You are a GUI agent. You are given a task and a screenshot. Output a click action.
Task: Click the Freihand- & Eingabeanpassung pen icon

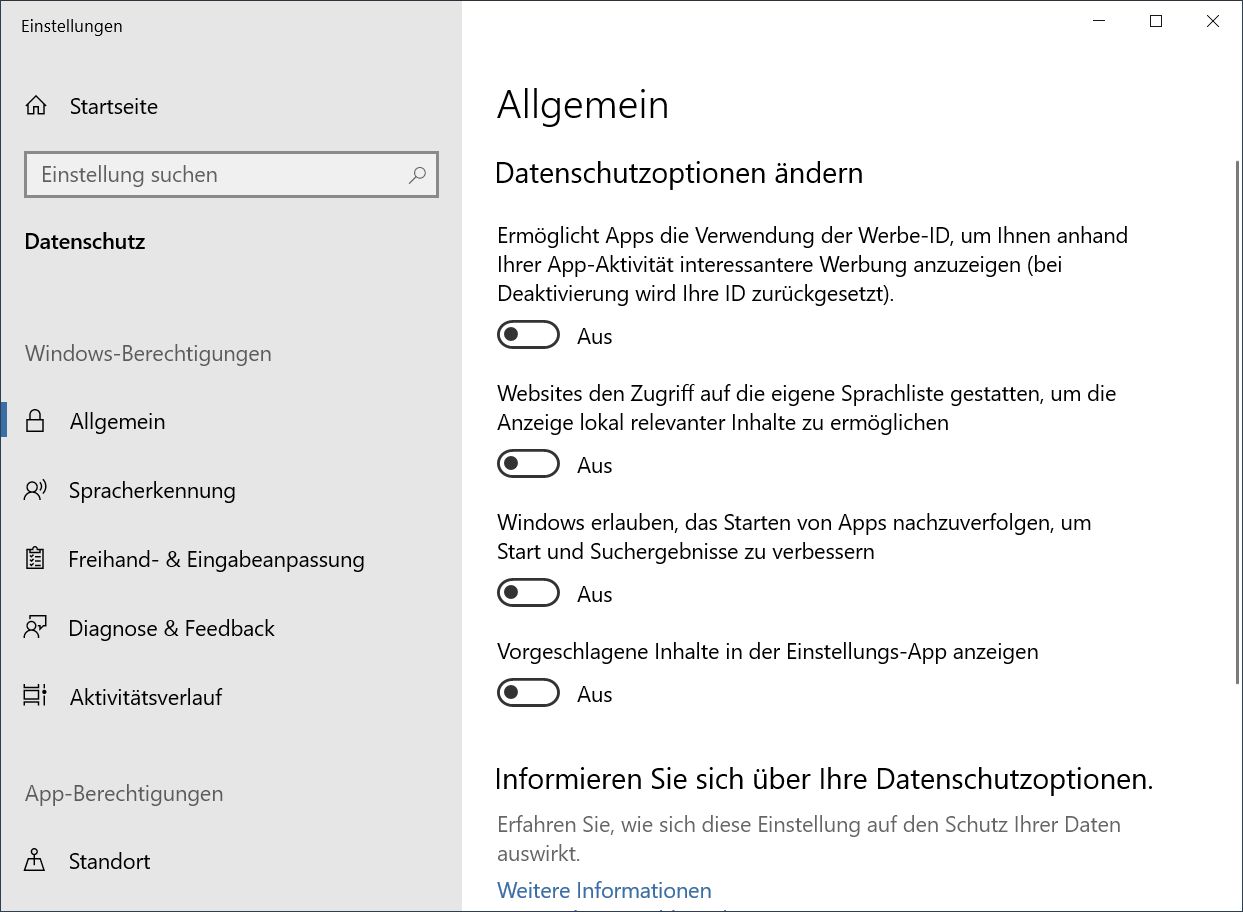[34, 559]
